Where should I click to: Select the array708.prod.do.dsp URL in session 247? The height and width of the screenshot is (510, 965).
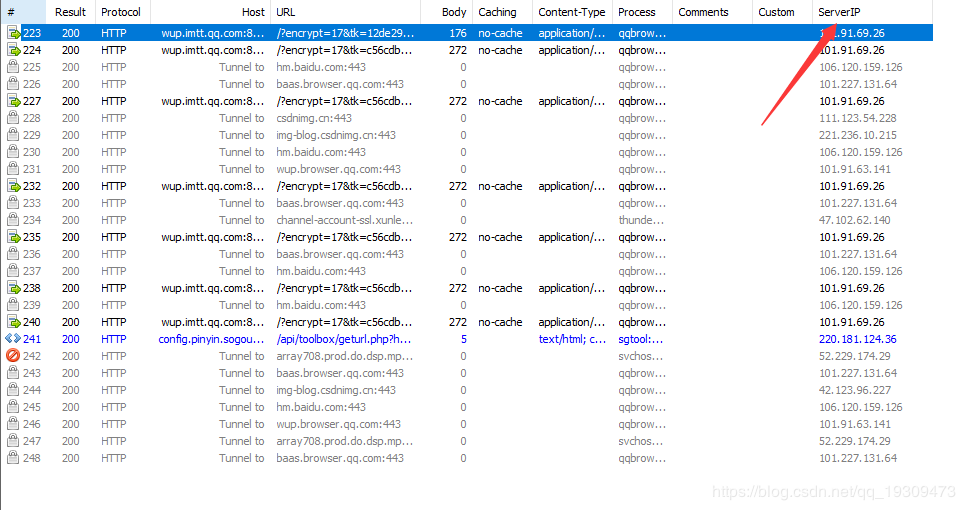345,441
